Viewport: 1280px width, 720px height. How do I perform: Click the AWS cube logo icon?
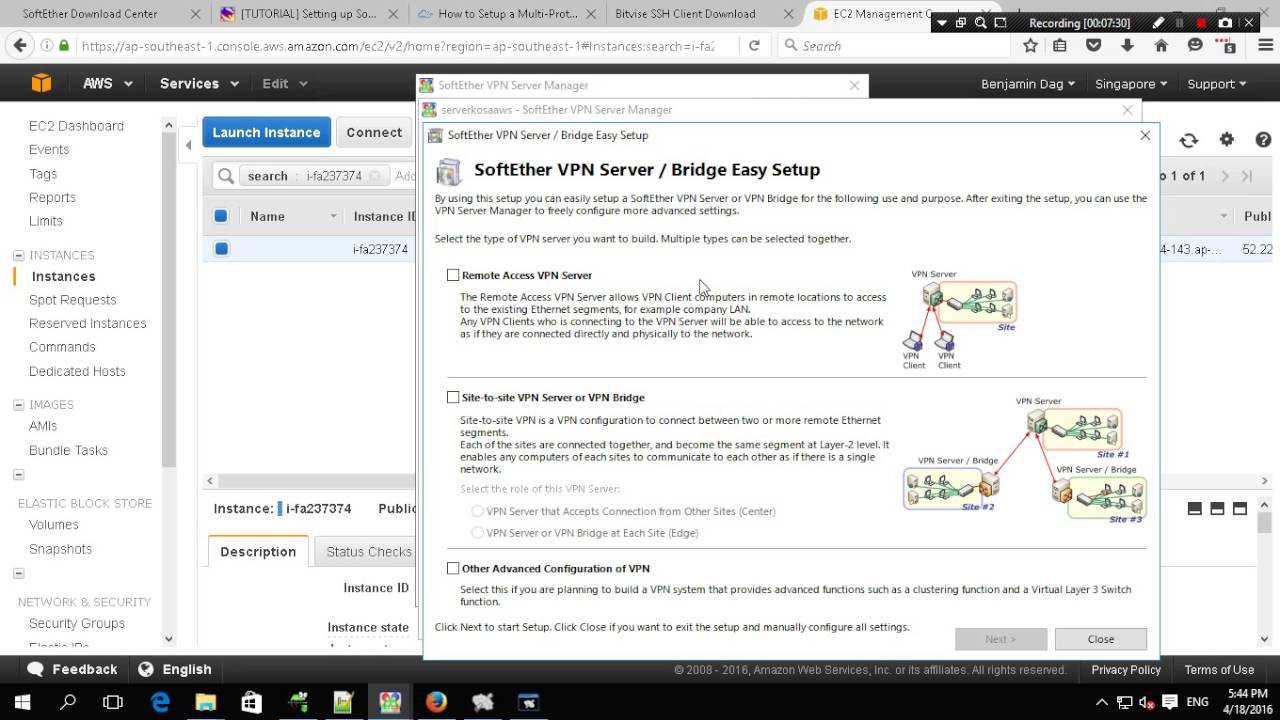pos(41,84)
